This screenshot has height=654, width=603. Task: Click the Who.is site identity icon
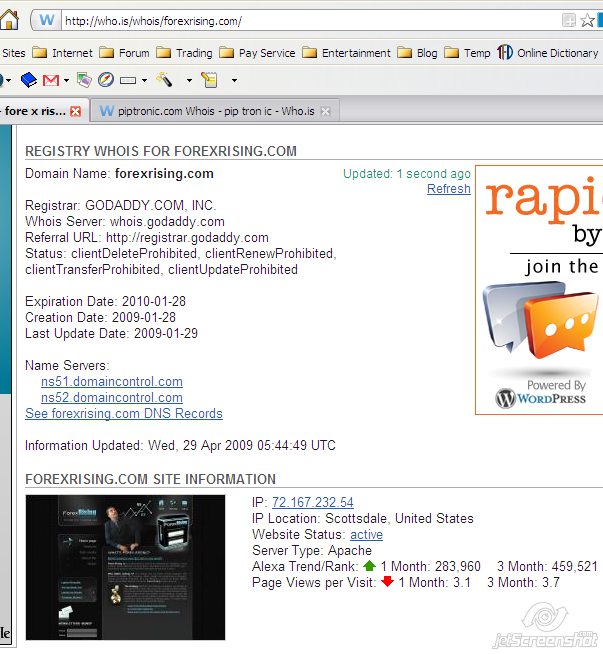(47, 20)
